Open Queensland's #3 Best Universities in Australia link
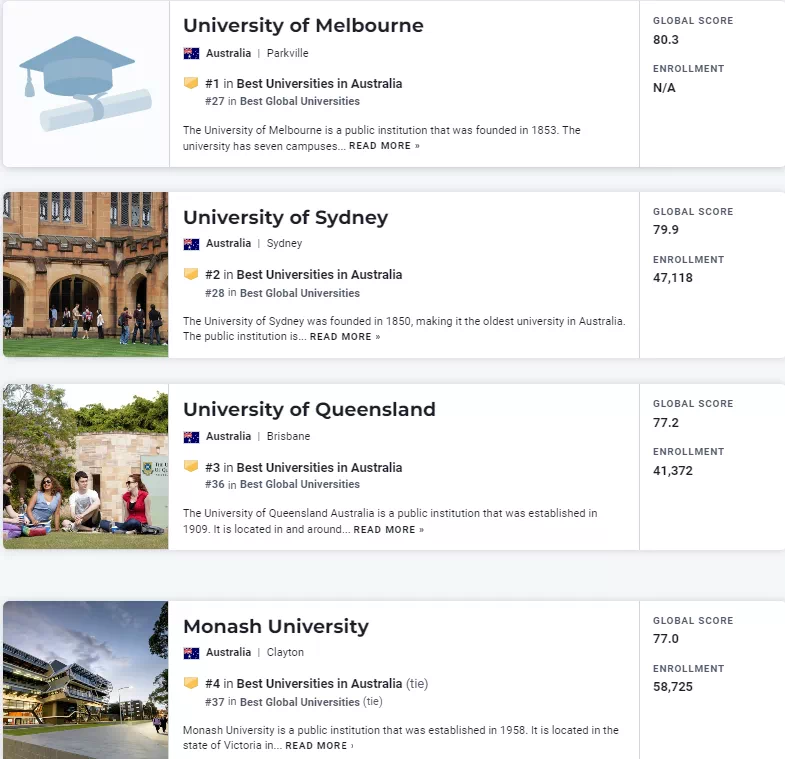The height and width of the screenshot is (759, 785). click(x=303, y=468)
